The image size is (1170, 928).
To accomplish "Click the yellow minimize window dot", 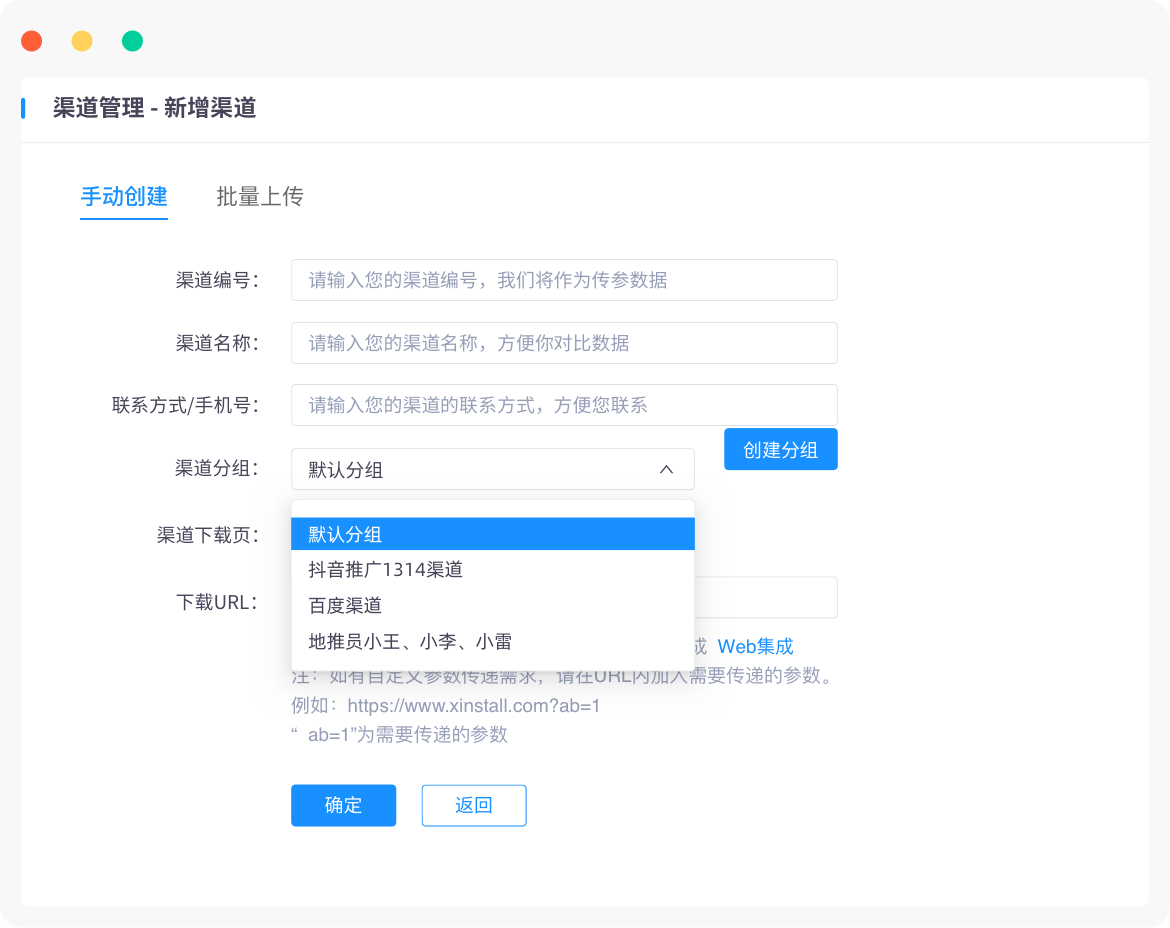I will coord(82,41).
